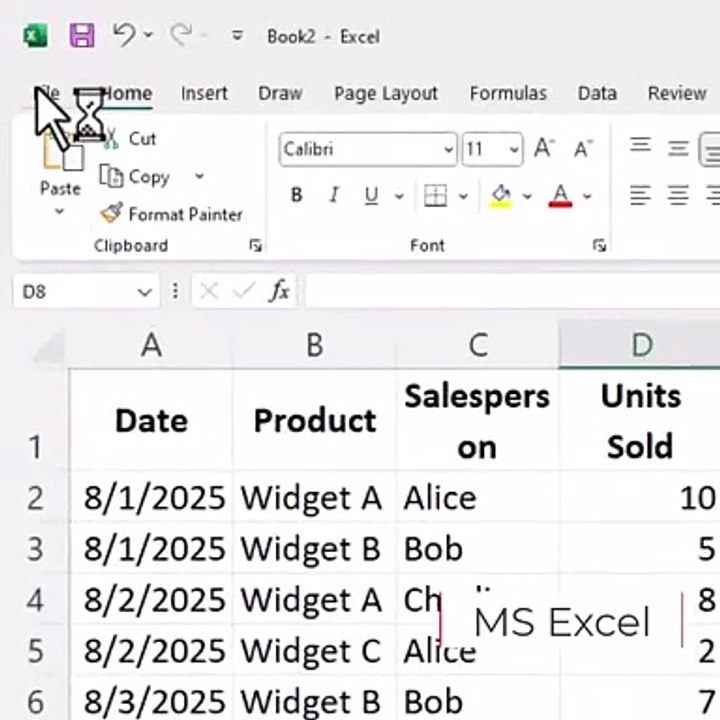The image size is (720, 720).
Task: Open the Home ribbon tab
Action: [x=127, y=94]
